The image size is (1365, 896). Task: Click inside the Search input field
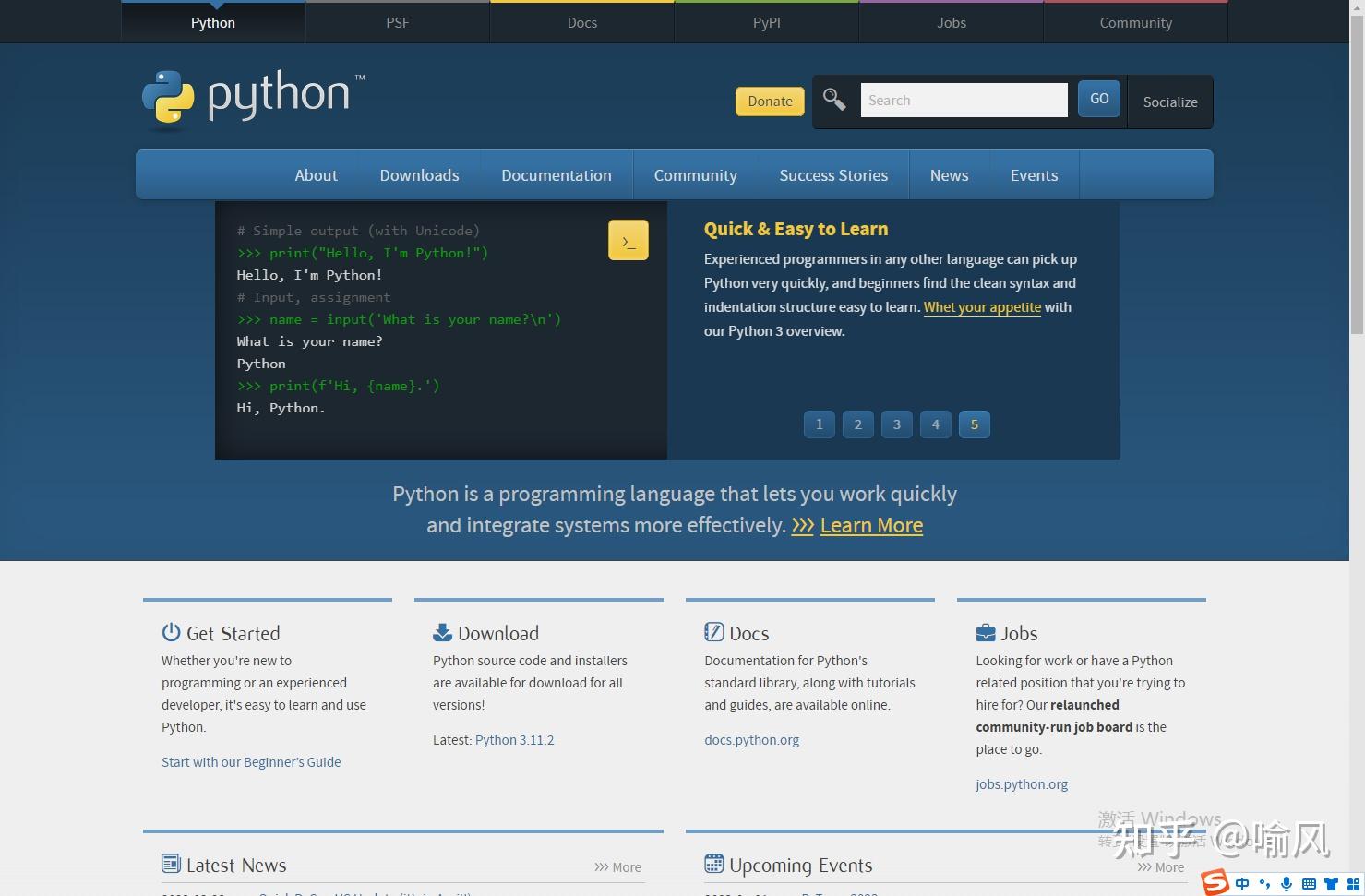coord(963,99)
